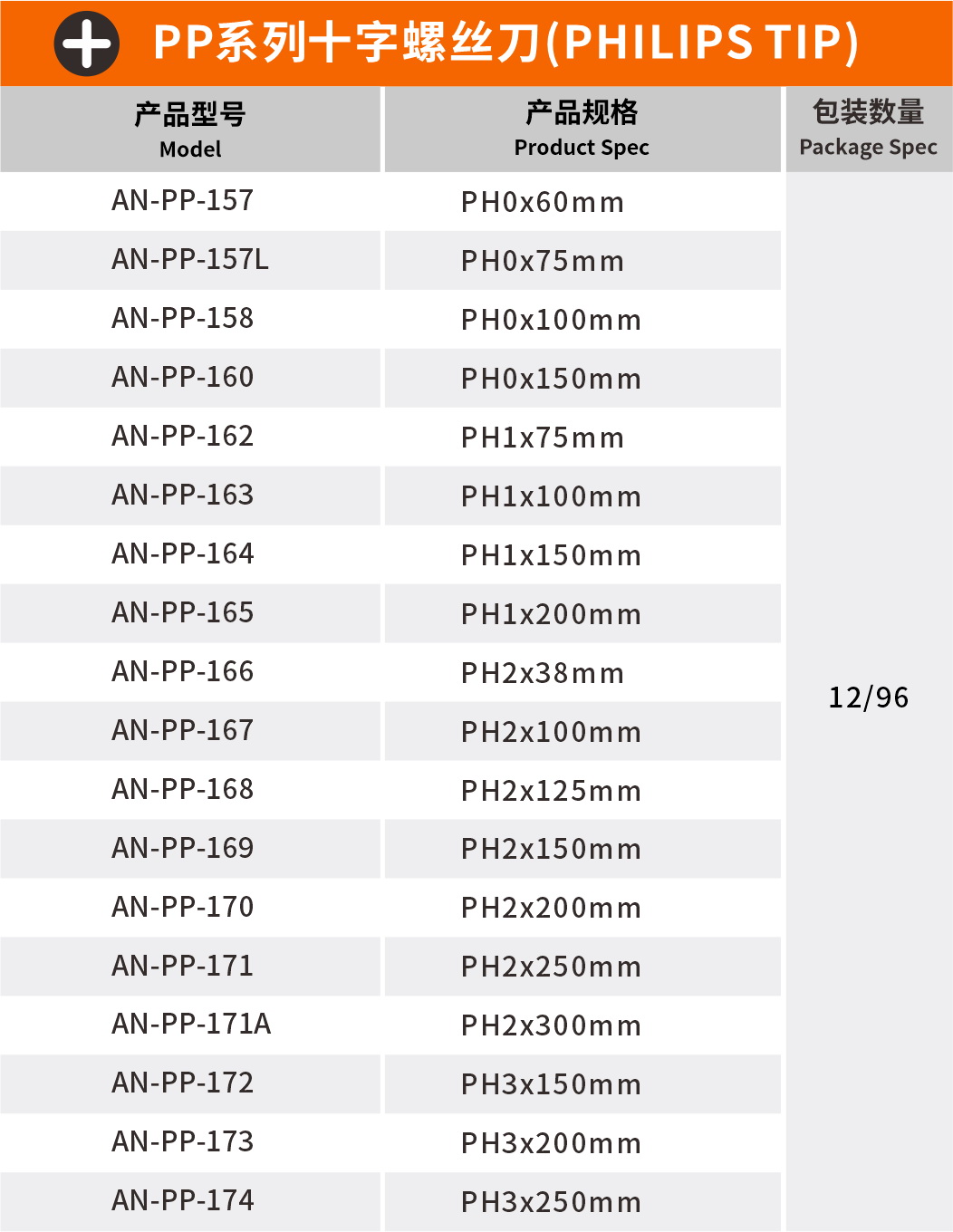Click model AN-PP-157L in the table

click(x=190, y=260)
